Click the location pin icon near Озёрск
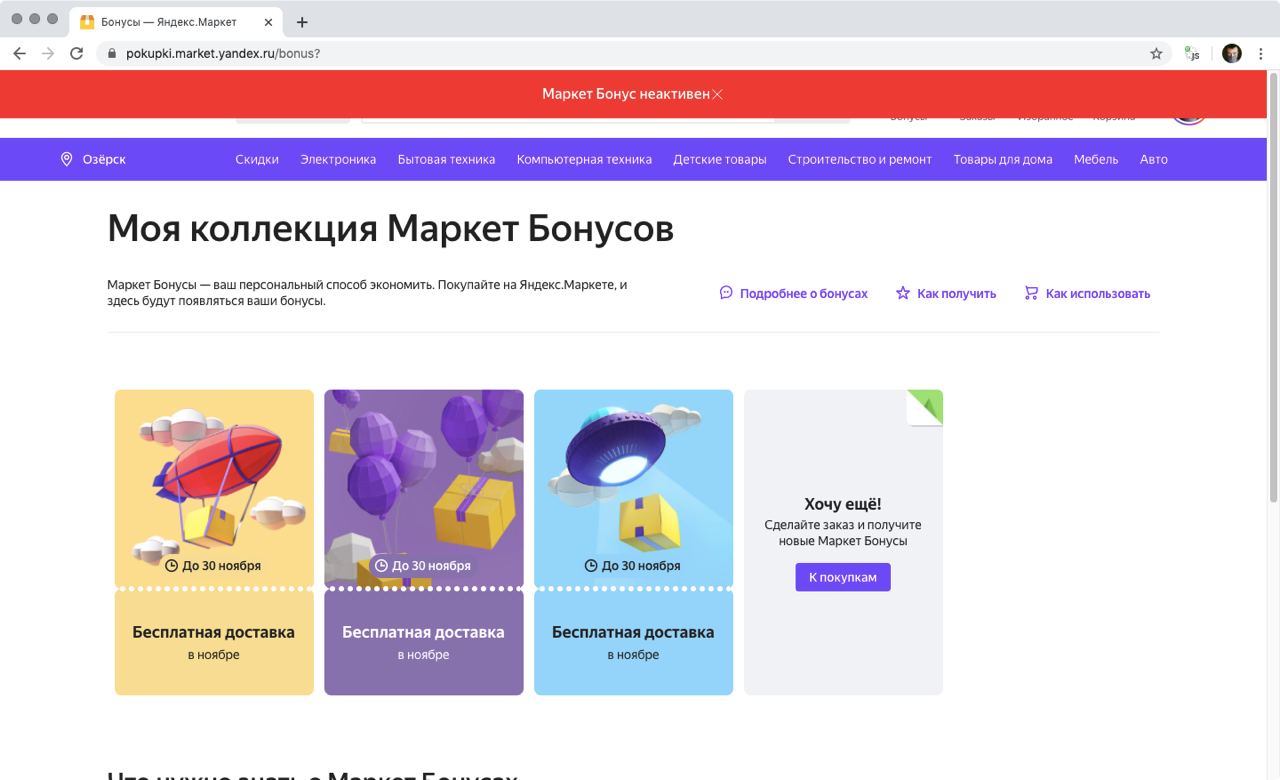 [67, 159]
